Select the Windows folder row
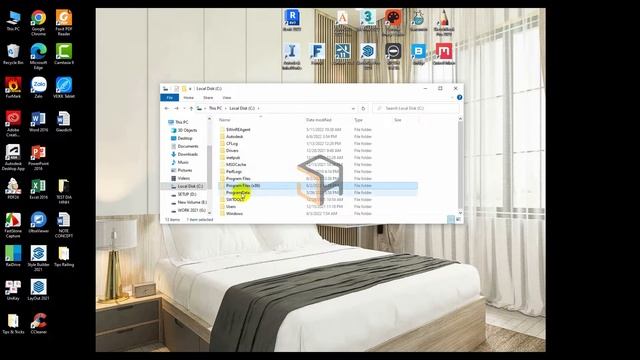The width and height of the screenshot is (640, 360). 318,213
